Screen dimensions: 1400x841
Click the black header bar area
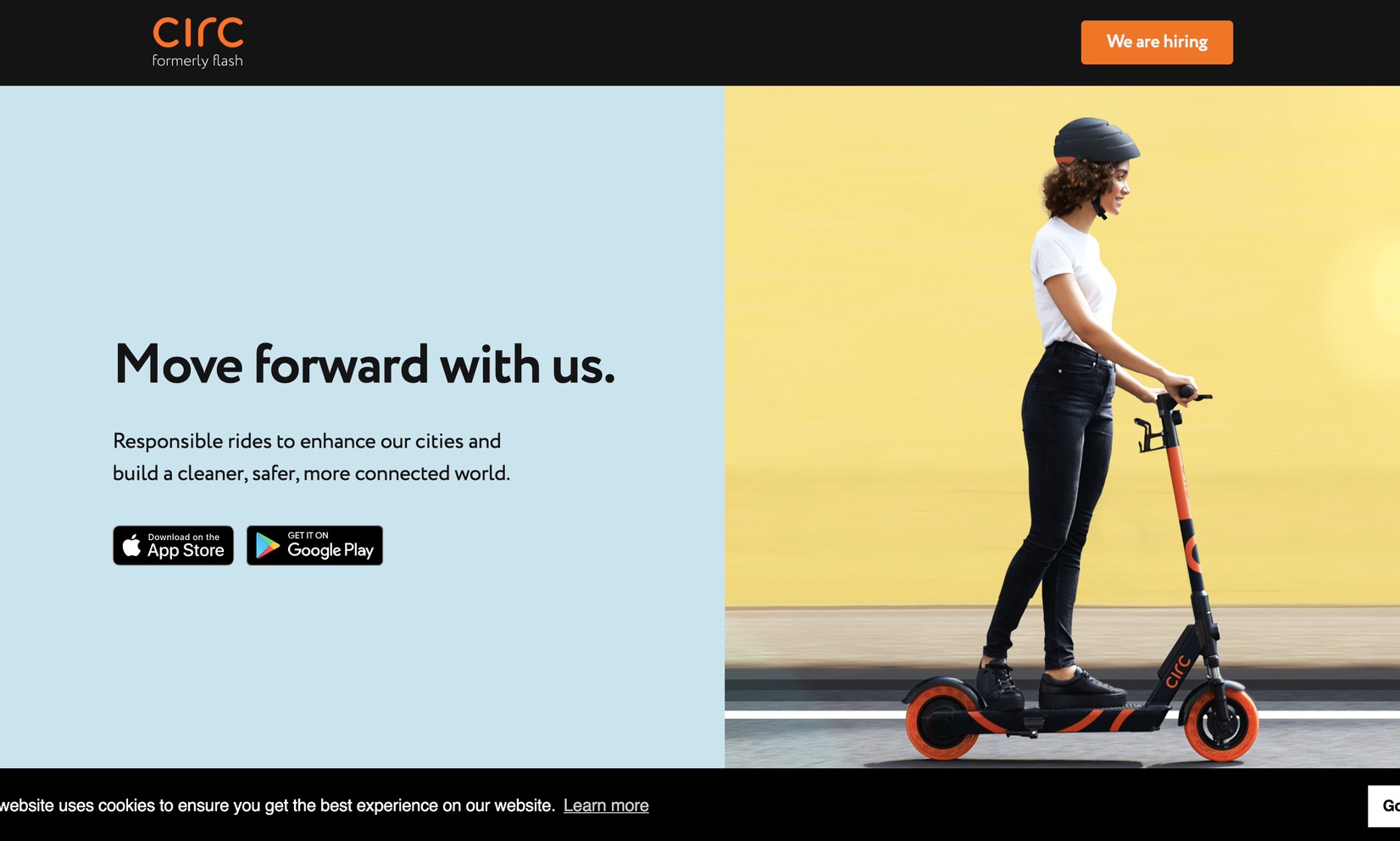pos(644,42)
